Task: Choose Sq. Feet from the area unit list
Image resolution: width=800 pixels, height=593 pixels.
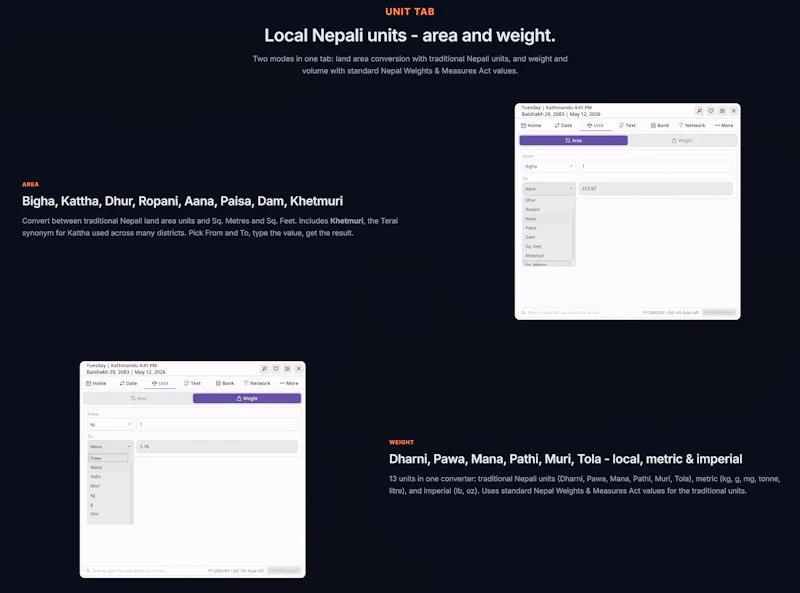Action: click(x=547, y=246)
